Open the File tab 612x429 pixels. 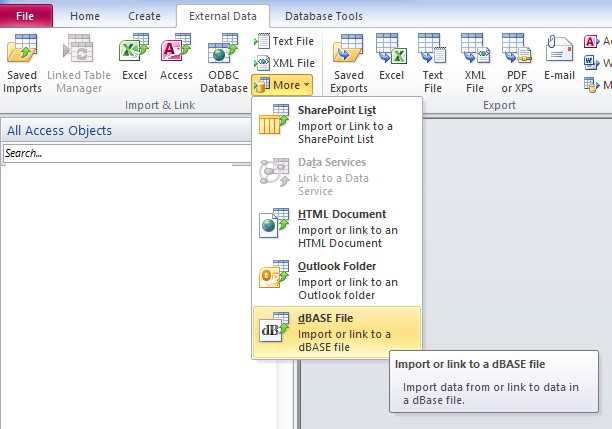25,16
